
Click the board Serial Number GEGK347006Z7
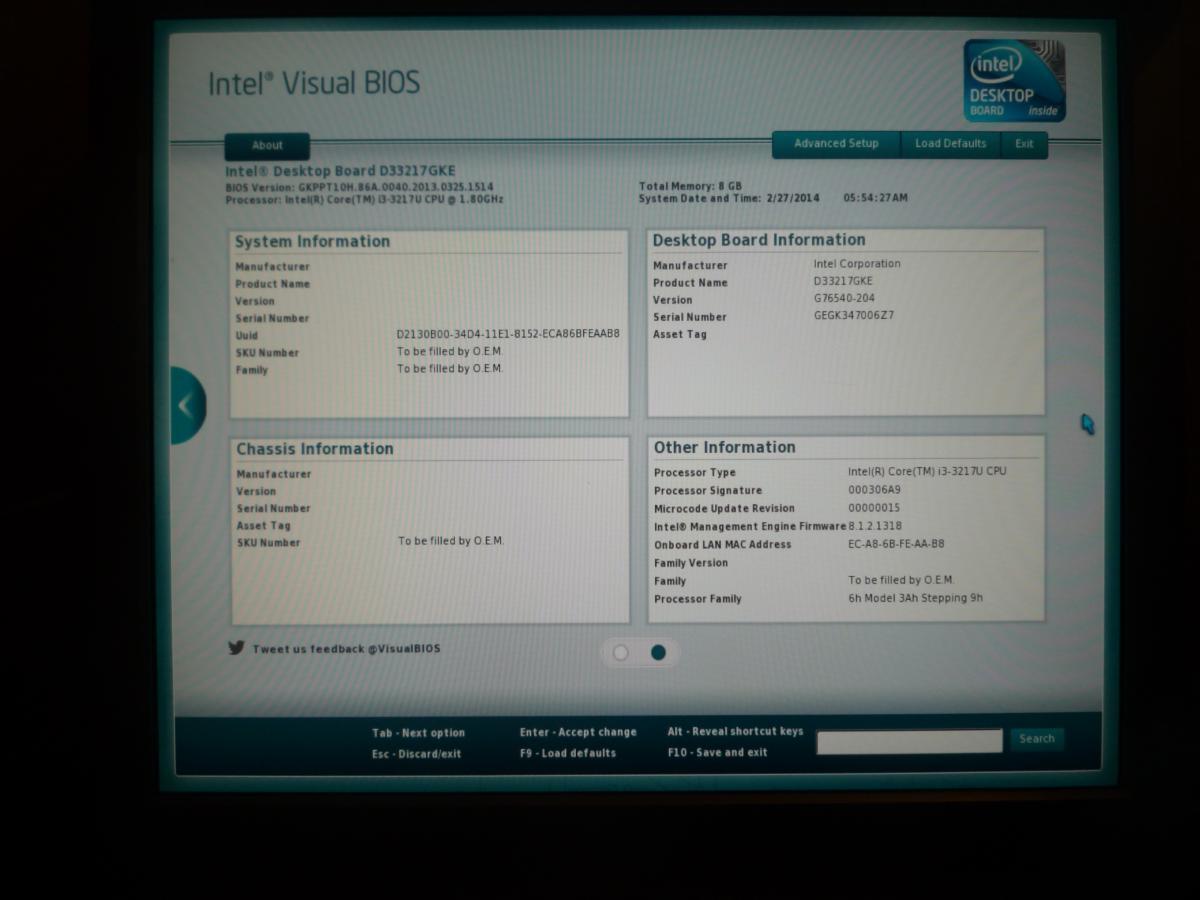tap(854, 316)
